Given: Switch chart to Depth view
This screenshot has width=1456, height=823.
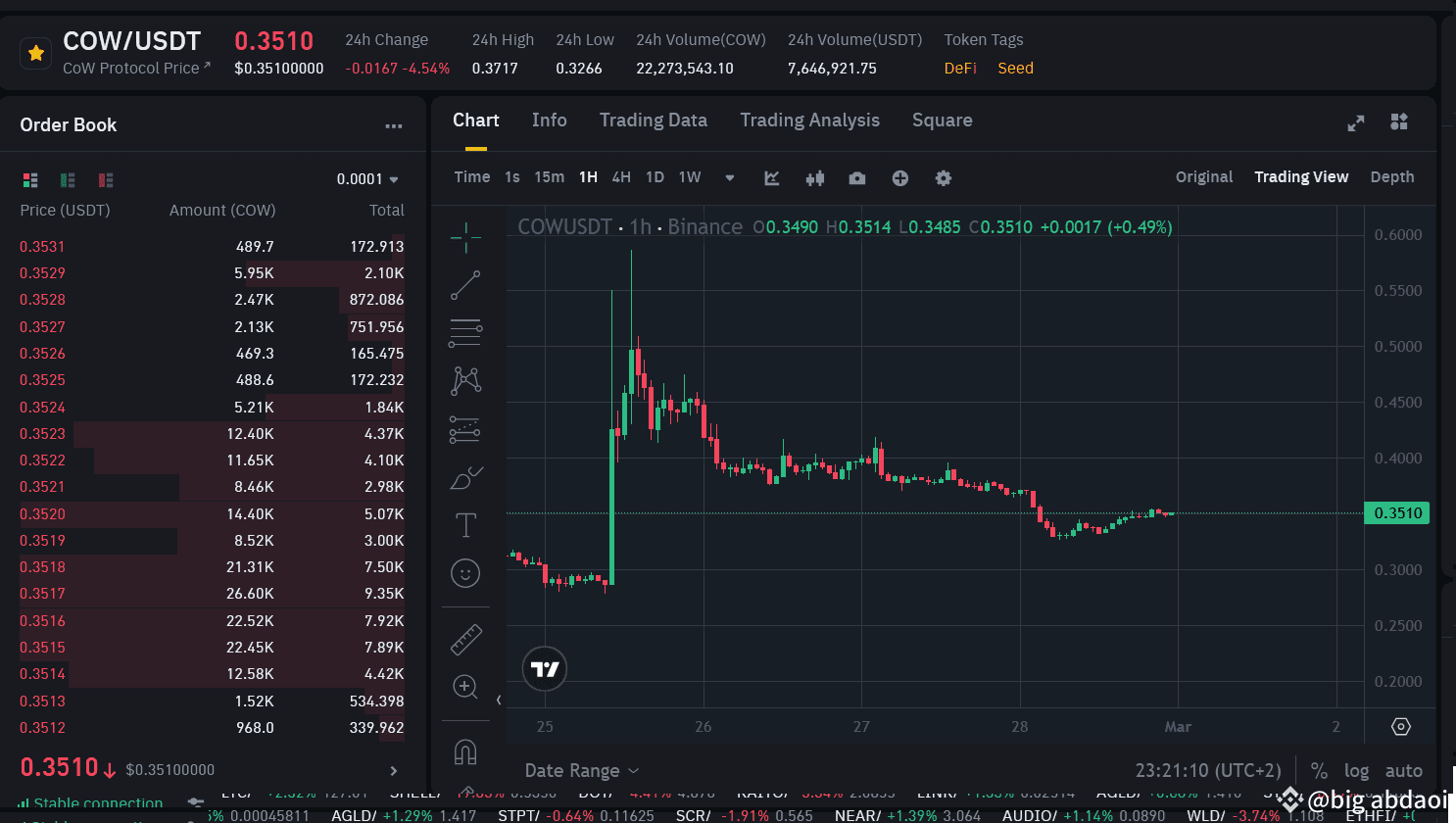Looking at the screenshot, I should [x=1392, y=177].
